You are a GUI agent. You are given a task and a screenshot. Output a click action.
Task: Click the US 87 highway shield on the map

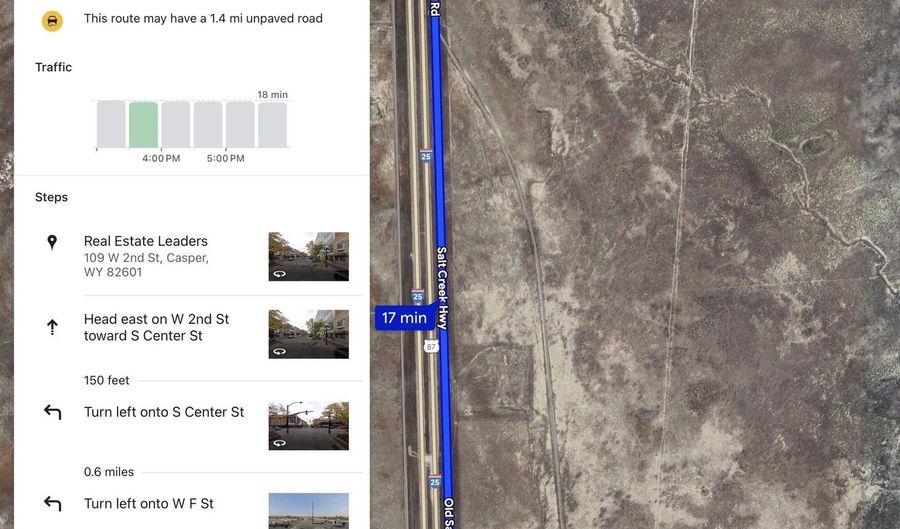click(x=432, y=346)
